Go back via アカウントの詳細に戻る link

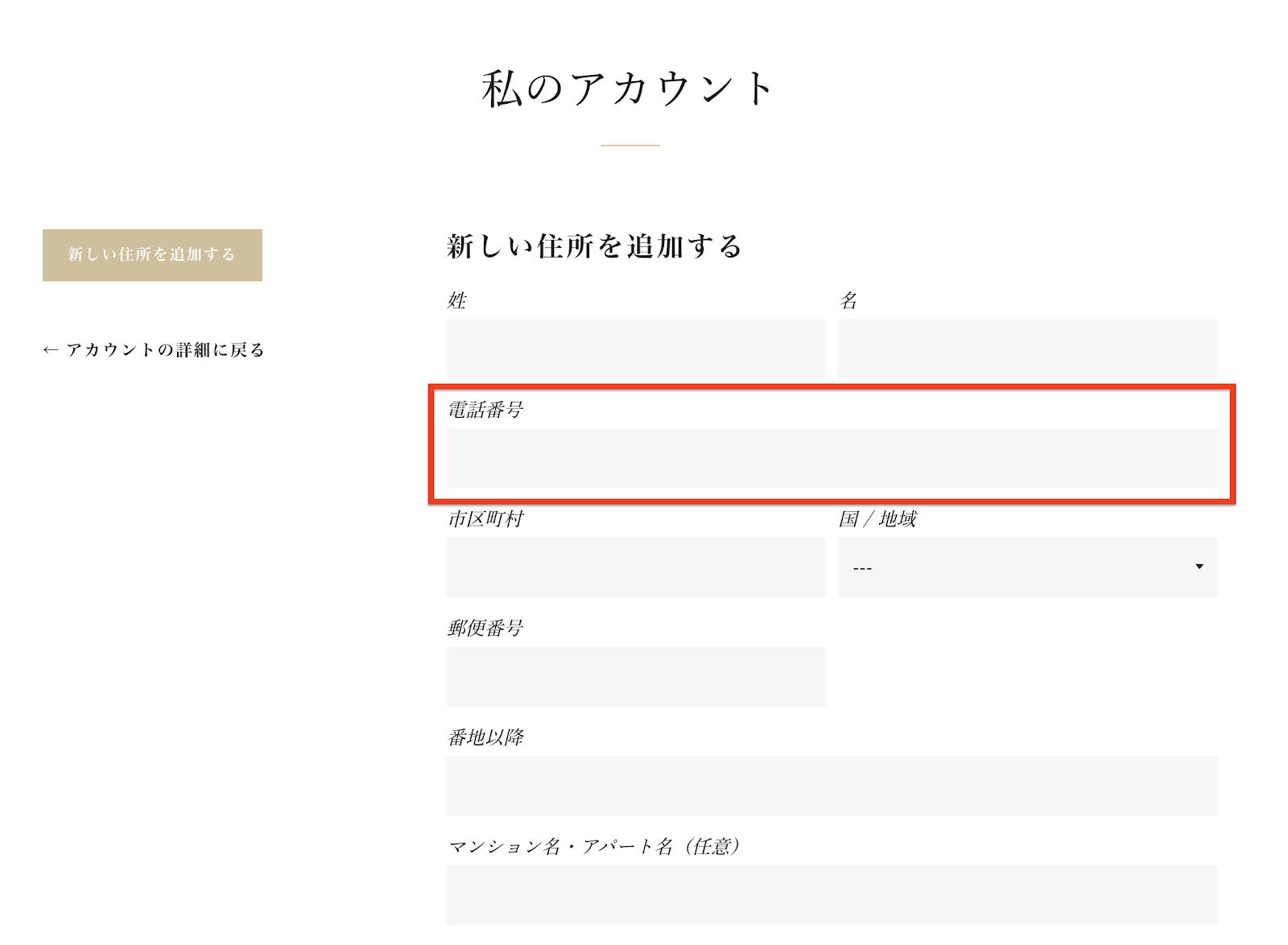(x=164, y=350)
